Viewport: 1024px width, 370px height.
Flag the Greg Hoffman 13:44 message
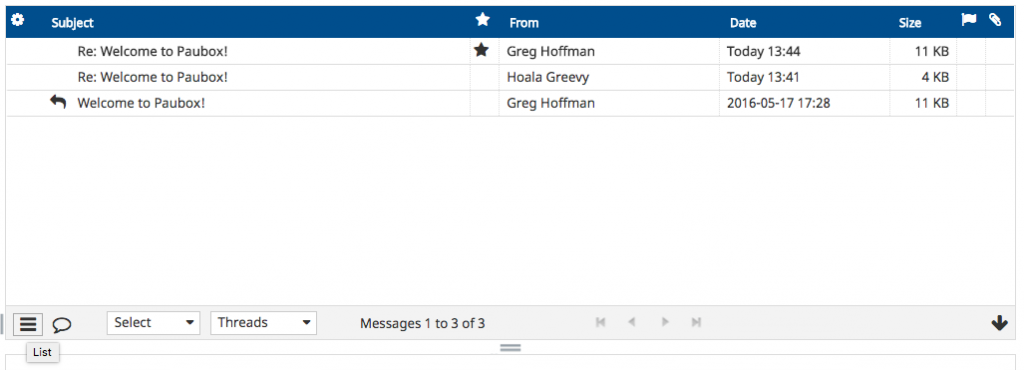[970, 51]
